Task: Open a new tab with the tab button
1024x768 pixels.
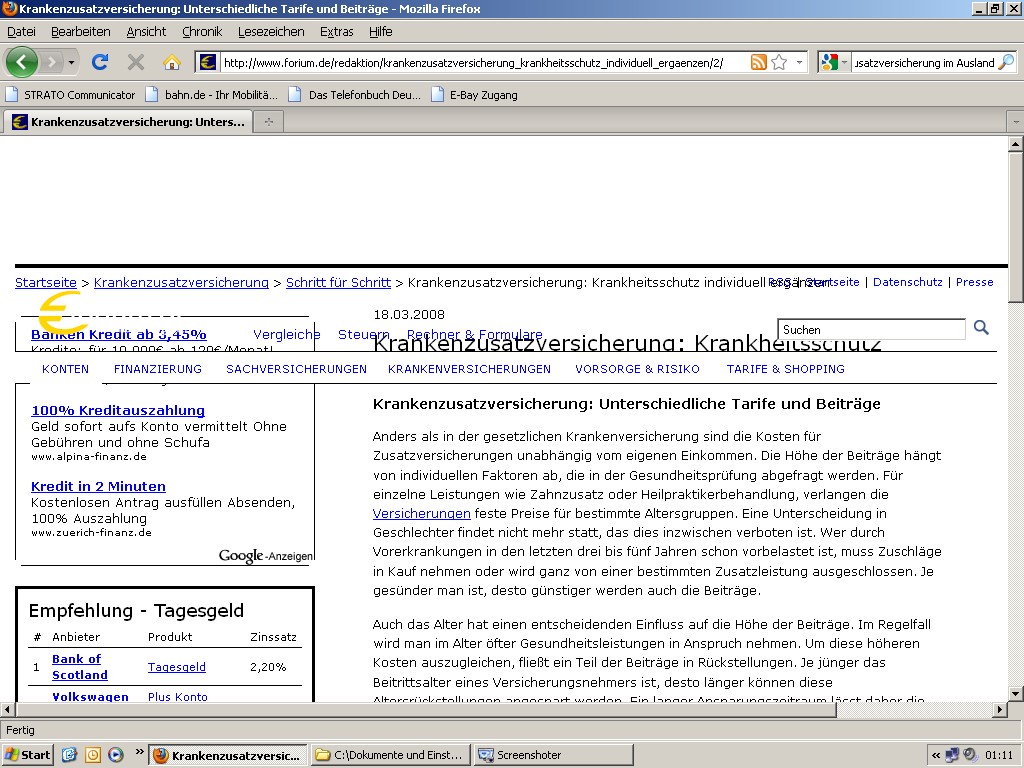Action: [268, 122]
